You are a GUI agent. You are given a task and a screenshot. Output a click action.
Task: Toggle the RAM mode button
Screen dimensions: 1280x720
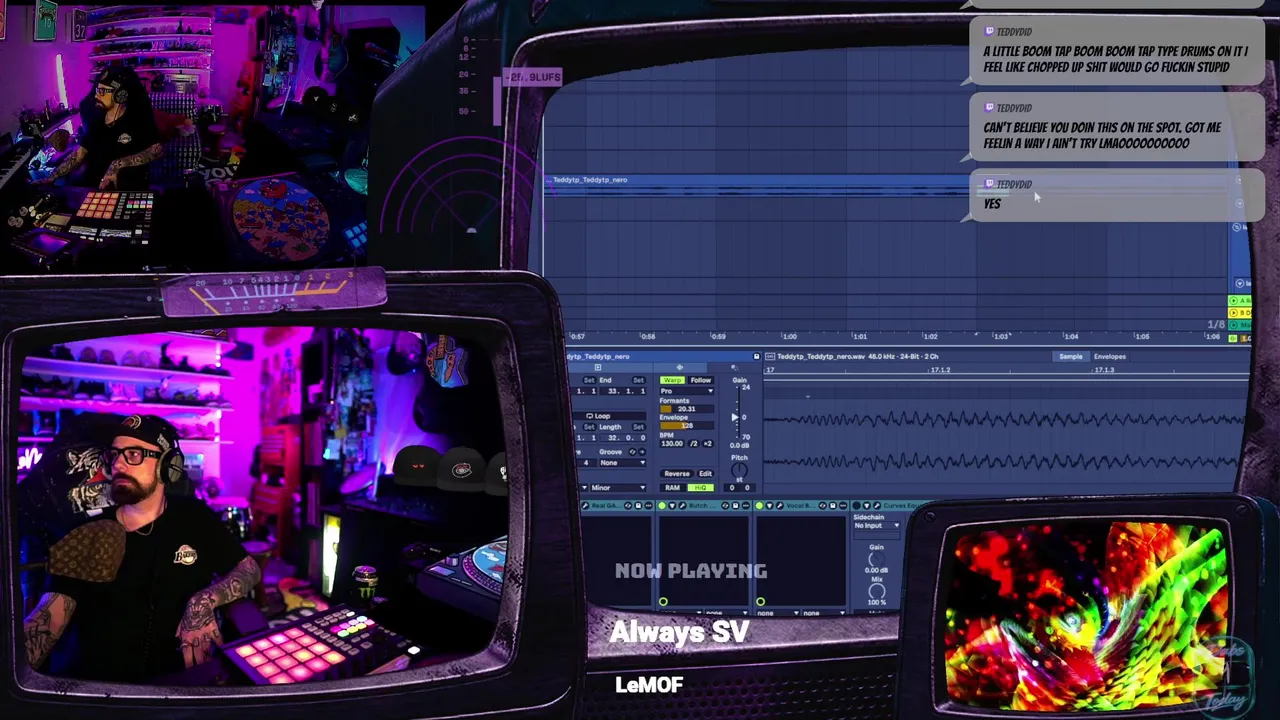pyautogui.click(x=672, y=488)
